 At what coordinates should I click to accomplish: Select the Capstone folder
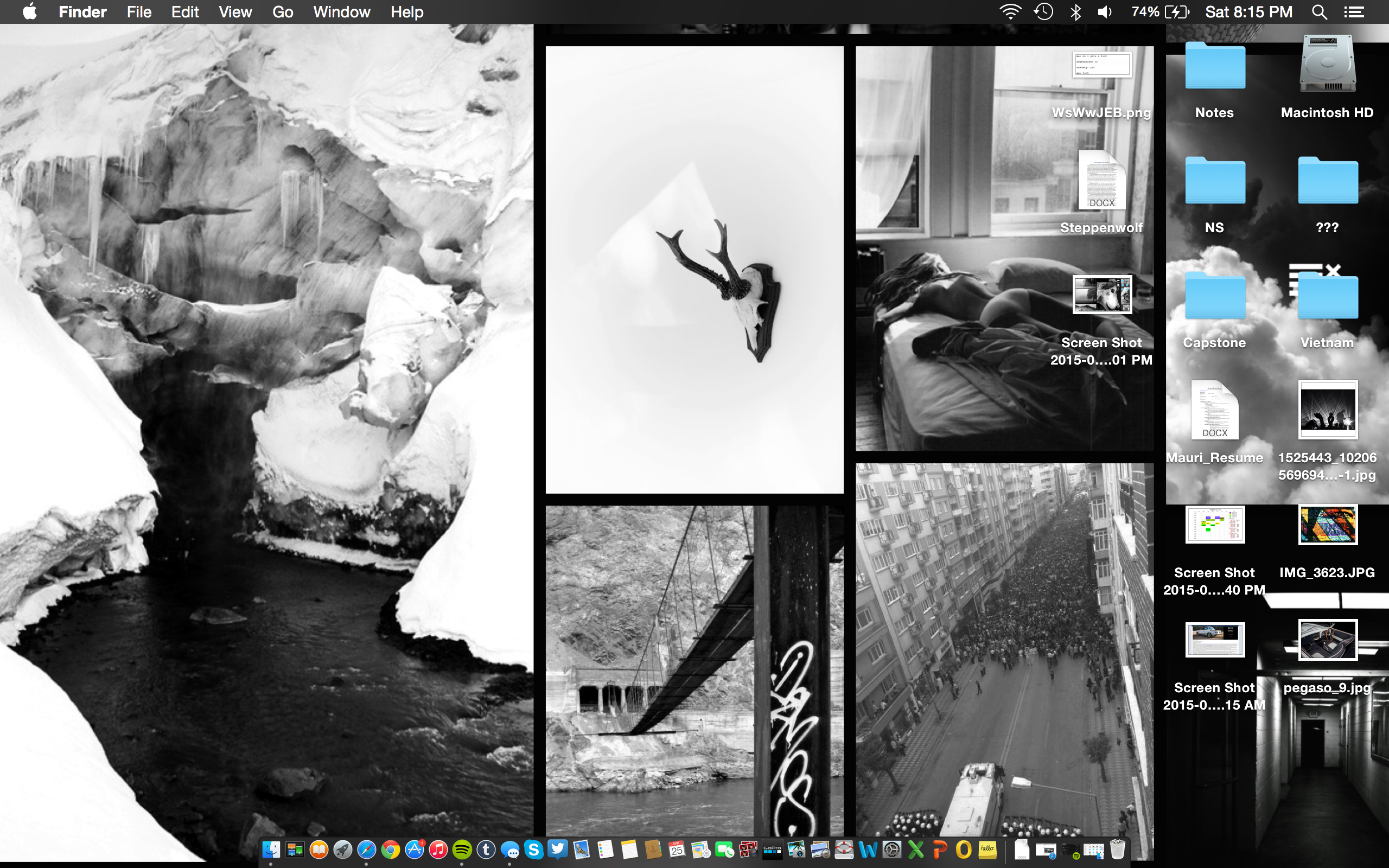[1214, 296]
